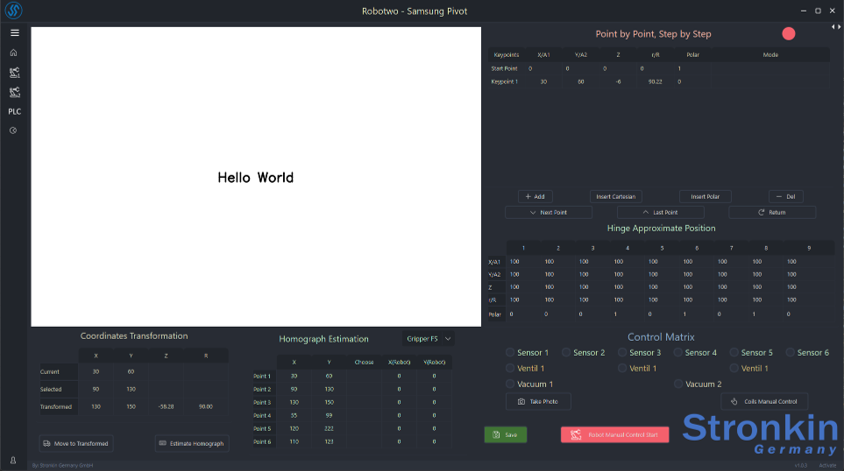Screen dimensions: 844x471
Task: Click hinge column 9 header
Action: point(809,248)
